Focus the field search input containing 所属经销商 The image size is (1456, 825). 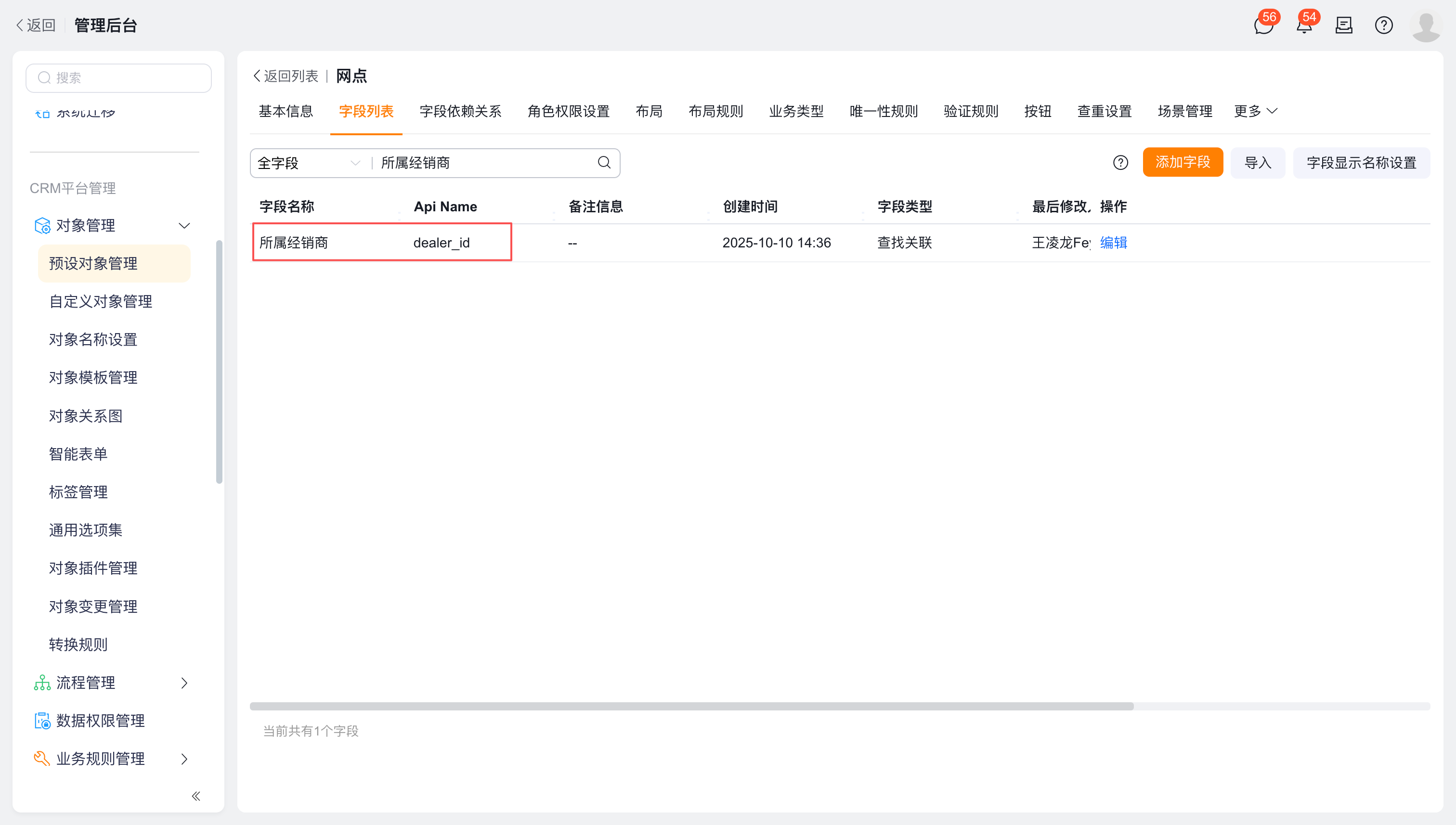click(485, 163)
